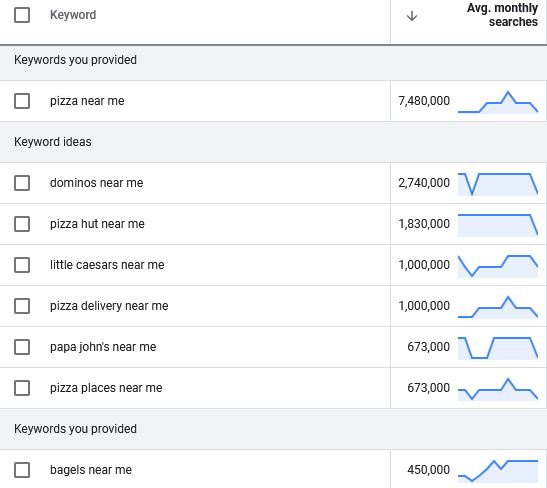View papa john's near me trend chart
This screenshot has height=488, width=547.
point(498,348)
